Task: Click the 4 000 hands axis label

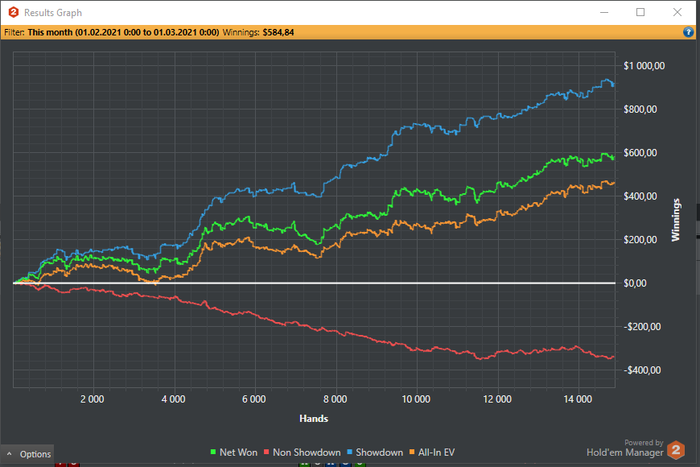Action: (173, 399)
